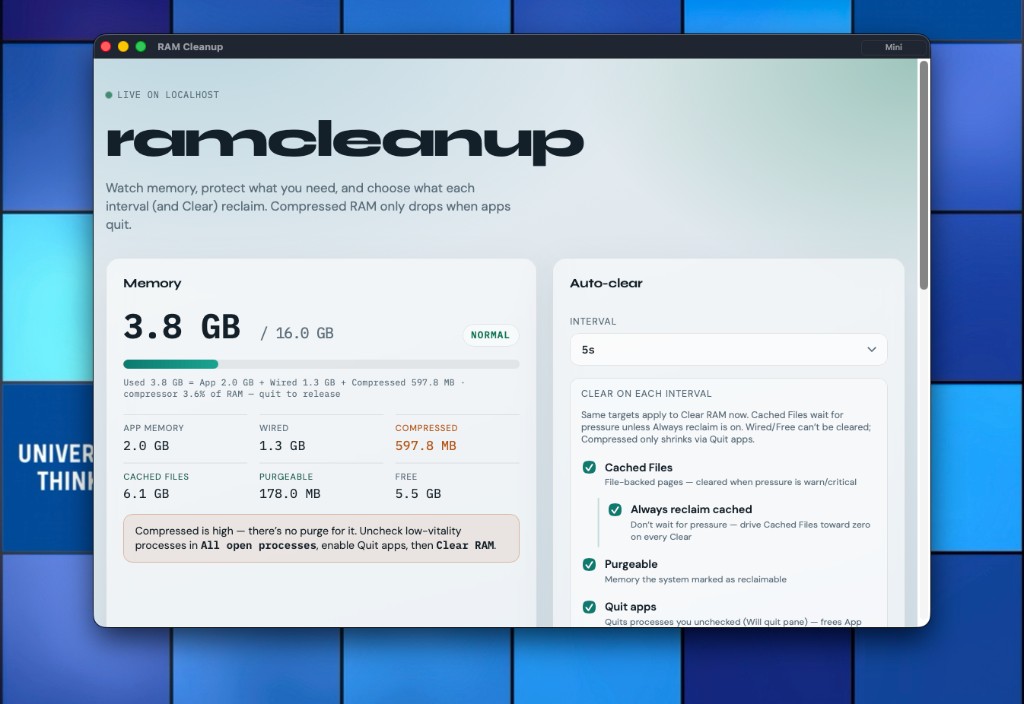Screen dimensions: 1024x704
Task: Uncheck the Quit apps checkbox
Action: [589, 607]
